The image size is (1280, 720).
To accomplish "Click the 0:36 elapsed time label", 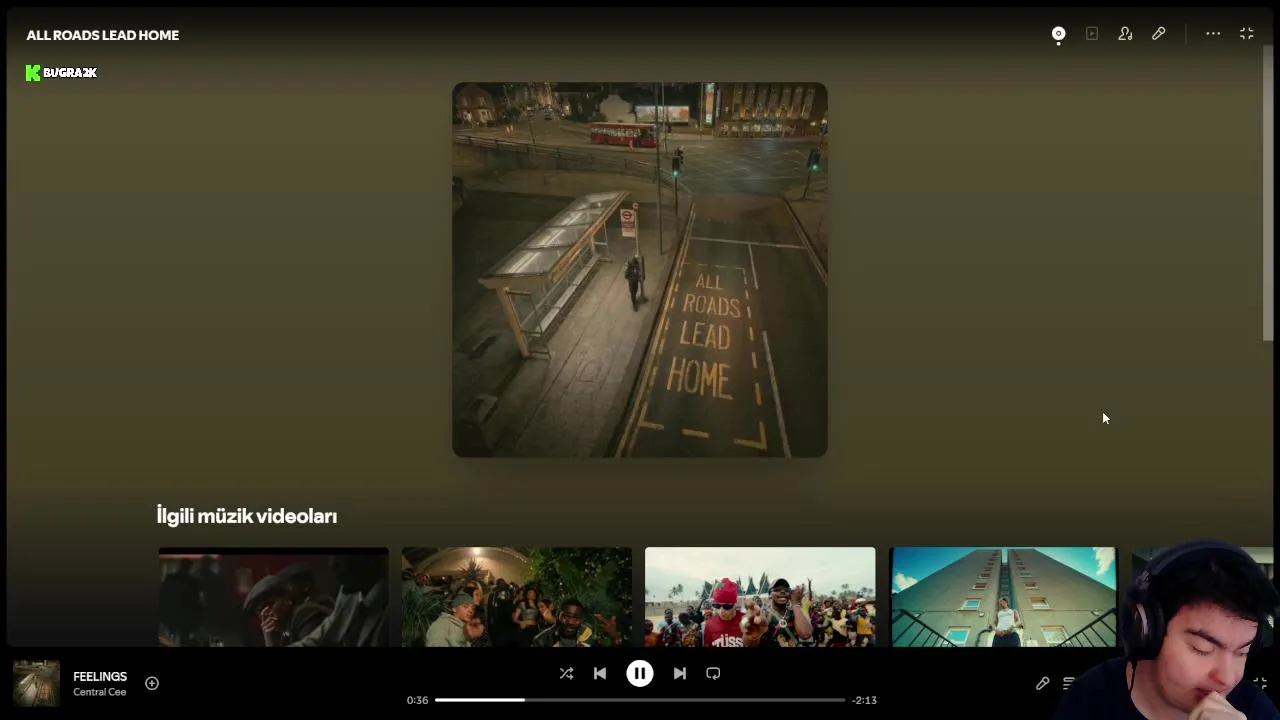I will pos(417,700).
